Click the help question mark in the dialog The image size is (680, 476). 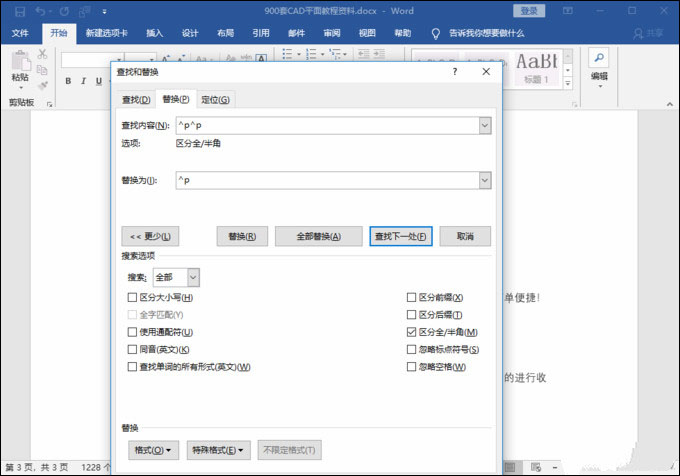click(x=454, y=72)
